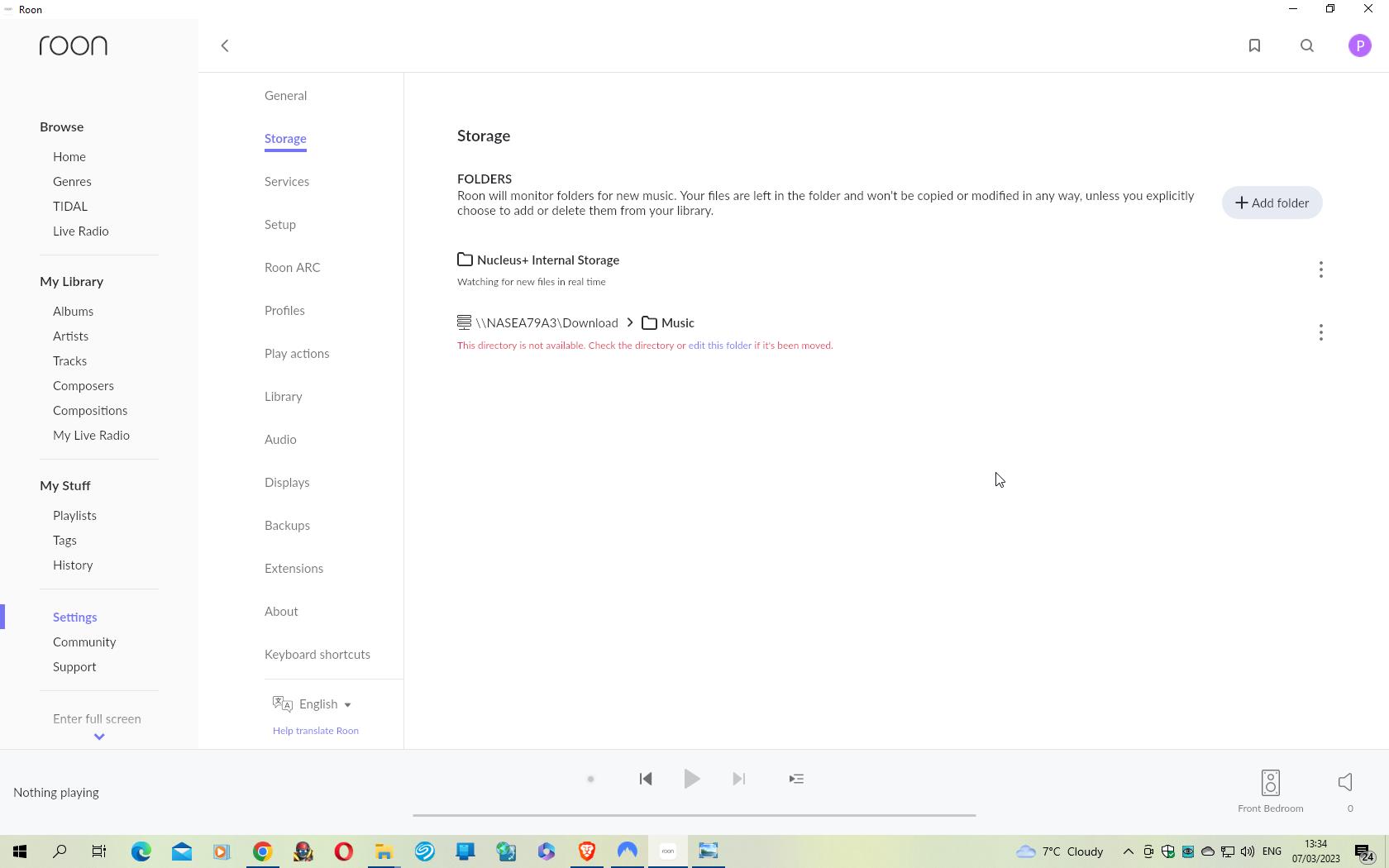Open History in My Stuff

(x=73, y=565)
